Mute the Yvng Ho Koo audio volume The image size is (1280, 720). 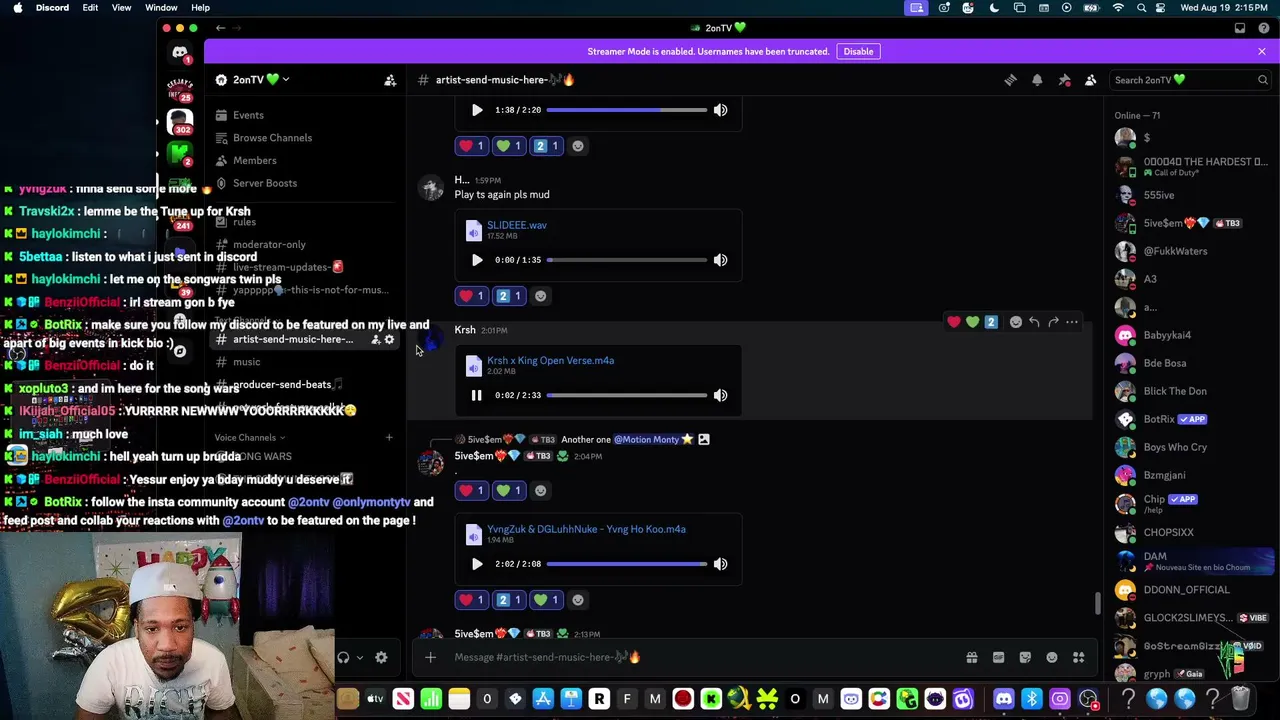(720, 564)
